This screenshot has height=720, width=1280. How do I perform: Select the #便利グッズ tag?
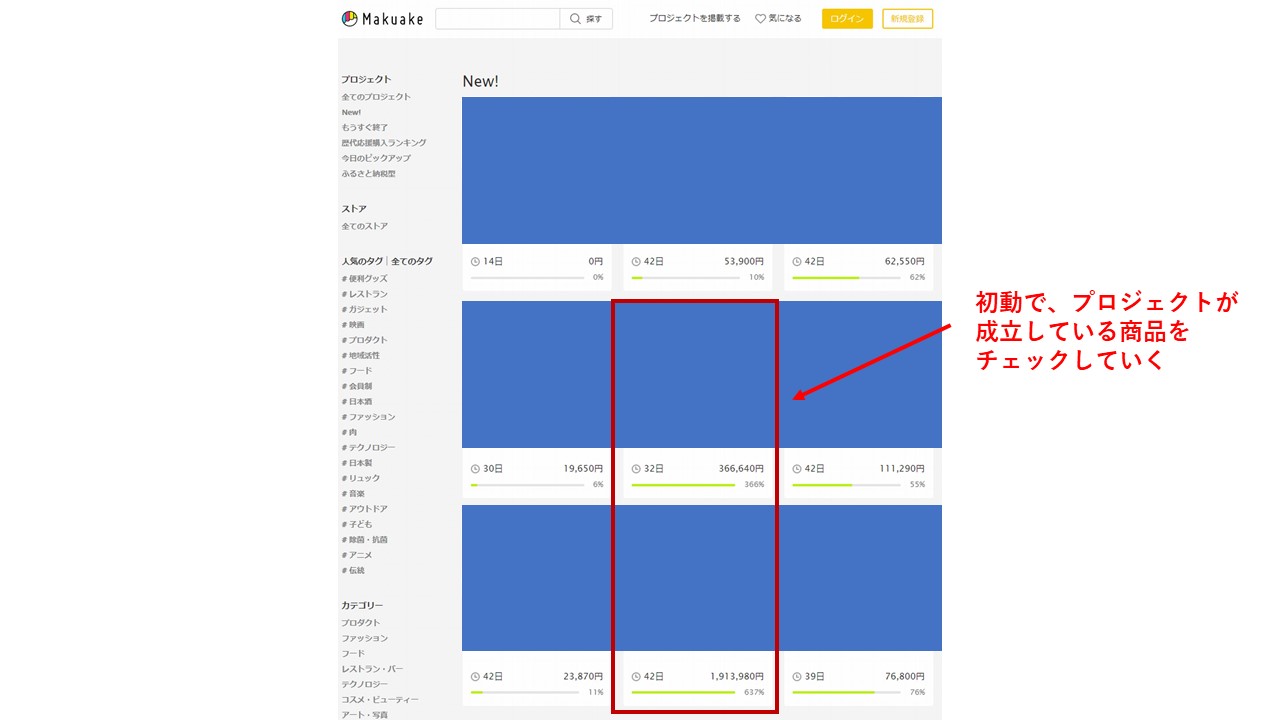click(365, 279)
